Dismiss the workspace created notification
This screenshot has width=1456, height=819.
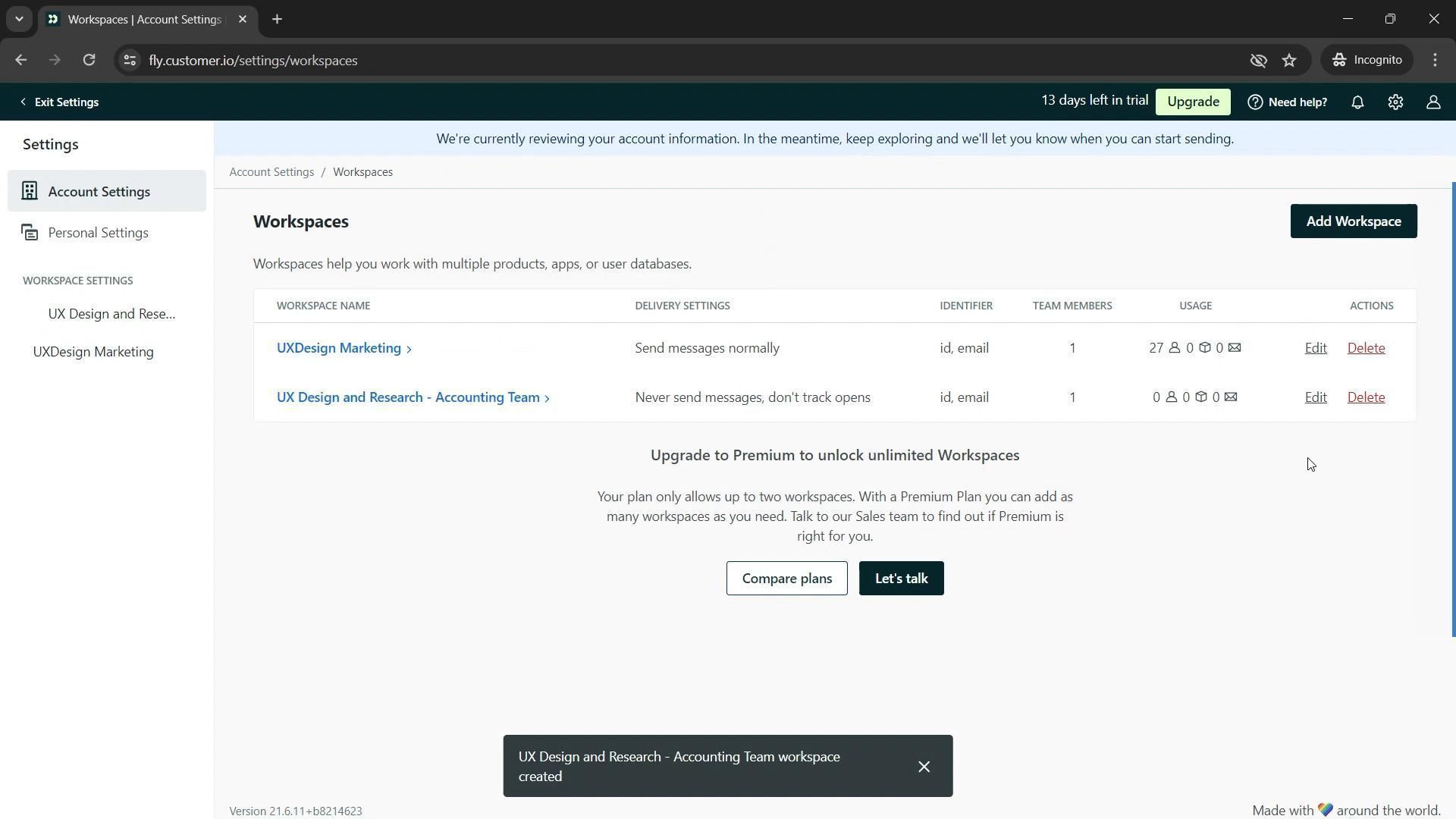coord(923,767)
